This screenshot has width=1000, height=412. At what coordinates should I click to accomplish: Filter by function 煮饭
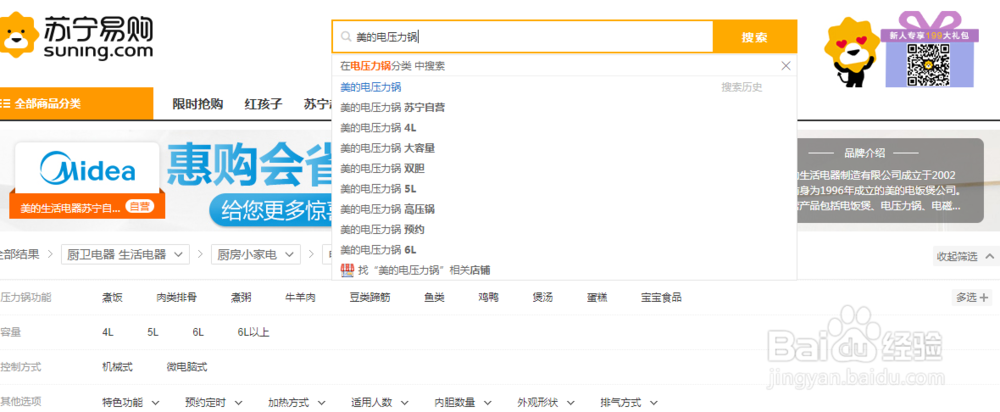click(x=112, y=297)
